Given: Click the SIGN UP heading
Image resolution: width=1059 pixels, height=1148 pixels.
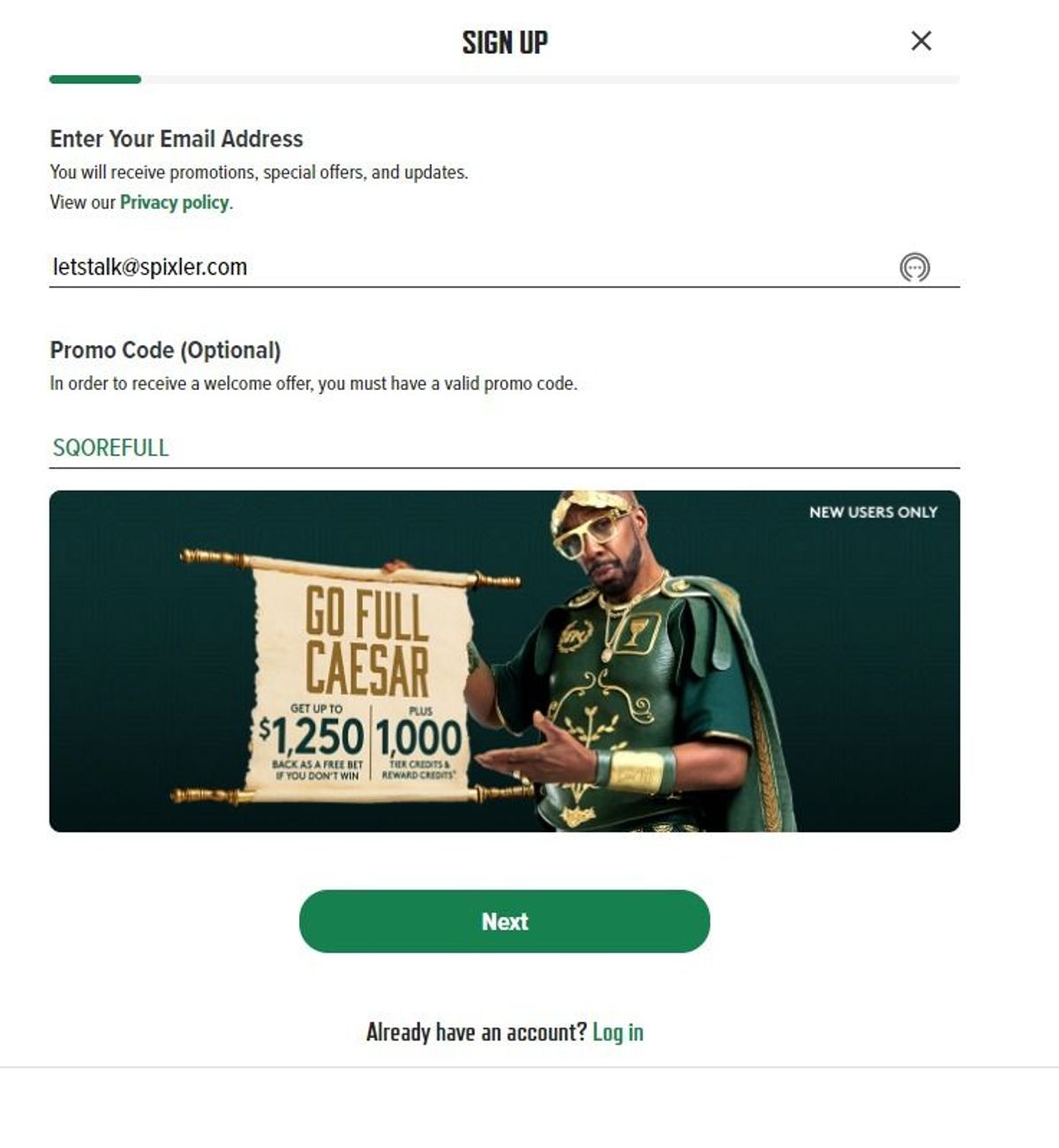Looking at the screenshot, I should point(505,41).
